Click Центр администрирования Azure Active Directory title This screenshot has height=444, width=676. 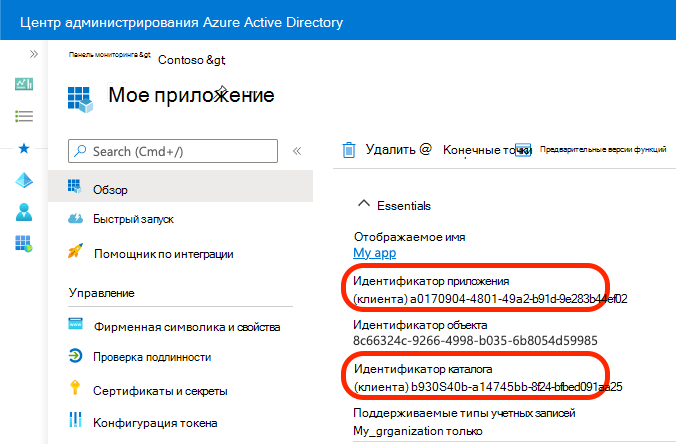[182, 22]
